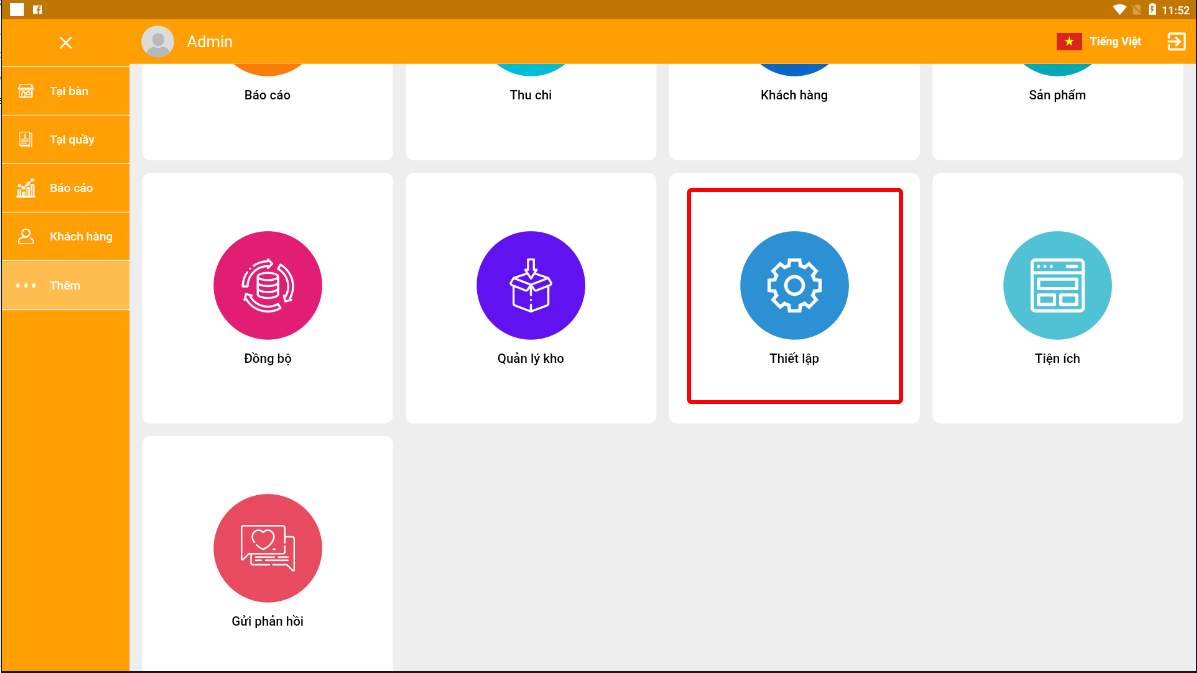Viewport: 1197px width, 673px height.
Task: Open the Khách hàng tile
Action: coord(794,96)
